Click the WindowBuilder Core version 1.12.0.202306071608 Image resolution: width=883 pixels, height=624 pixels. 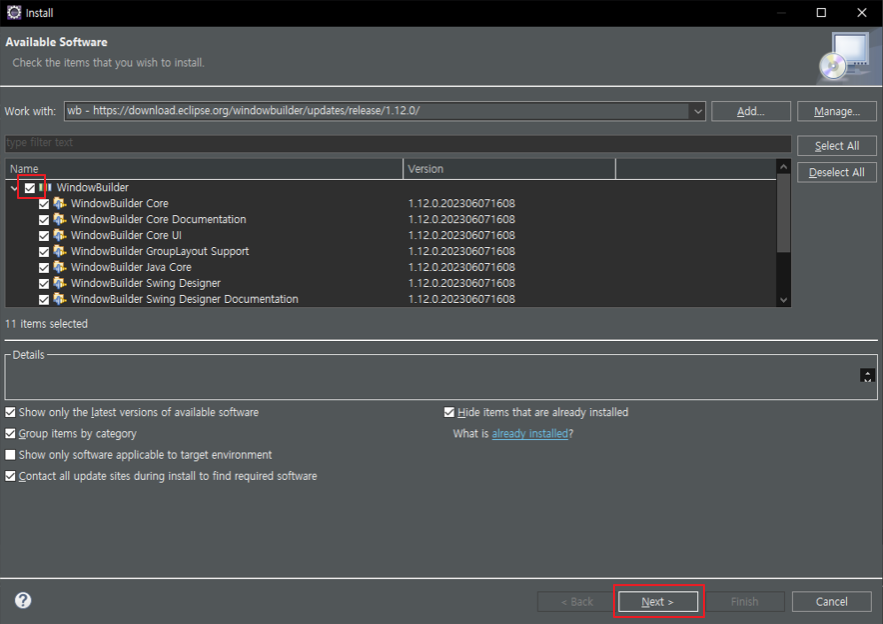pos(462,203)
